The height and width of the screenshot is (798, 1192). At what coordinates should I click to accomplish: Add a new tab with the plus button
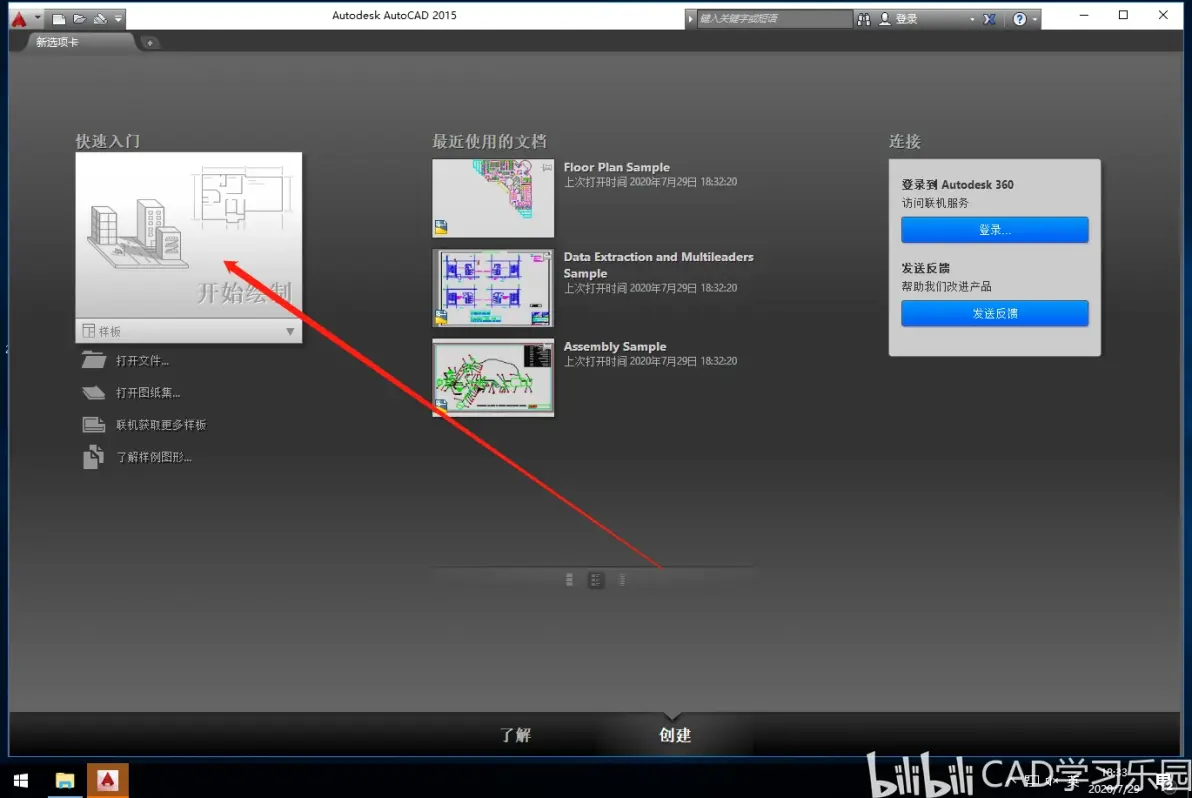pyautogui.click(x=150, y=43)
